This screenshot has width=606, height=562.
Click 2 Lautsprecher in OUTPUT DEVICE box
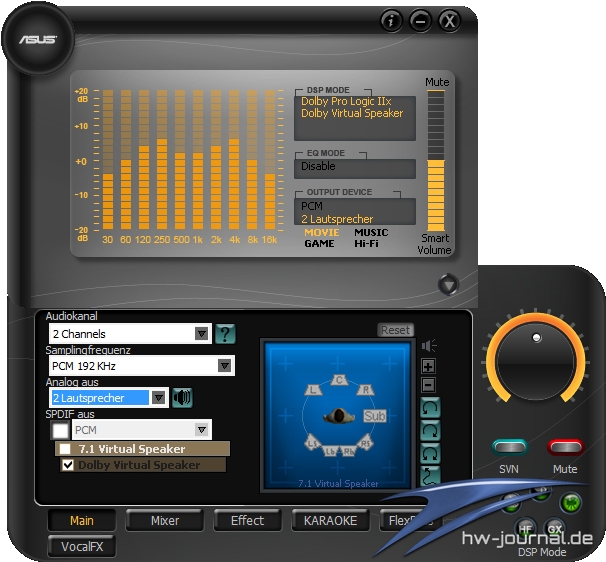[x=337, y=219]
